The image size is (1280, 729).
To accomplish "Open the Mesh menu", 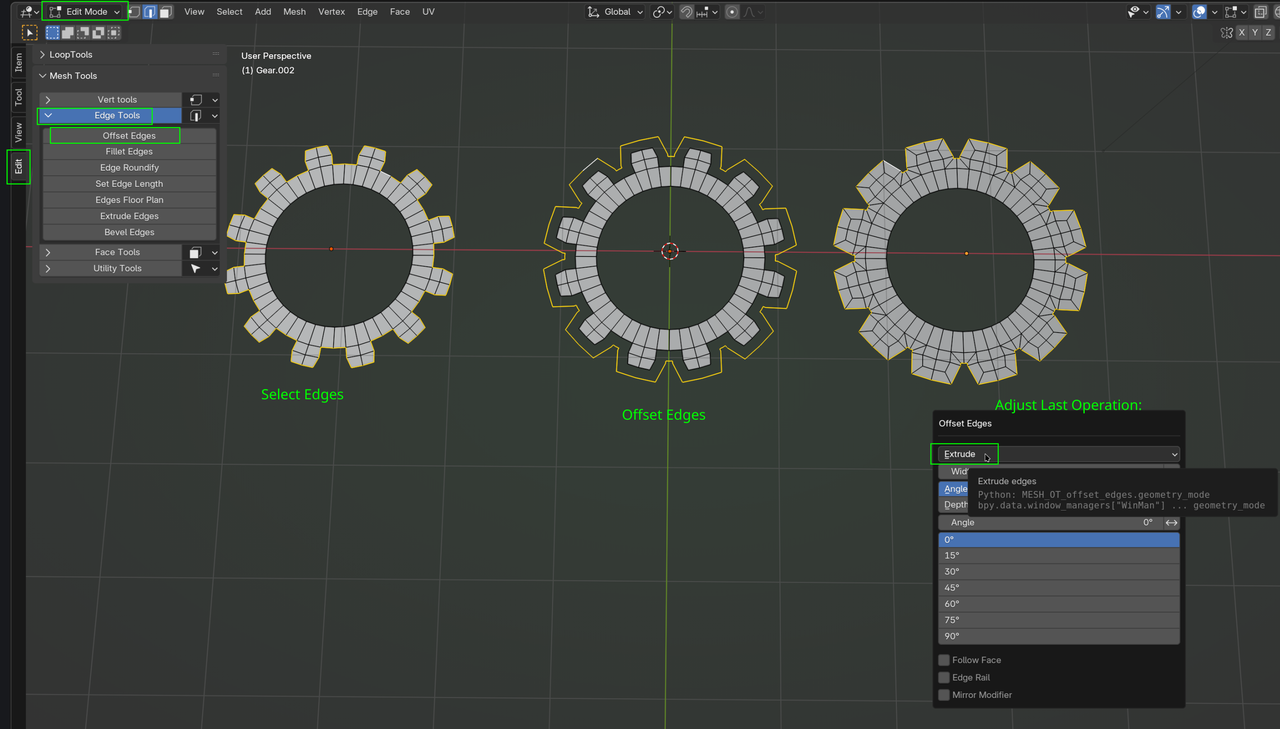I will tap(294, 11).
